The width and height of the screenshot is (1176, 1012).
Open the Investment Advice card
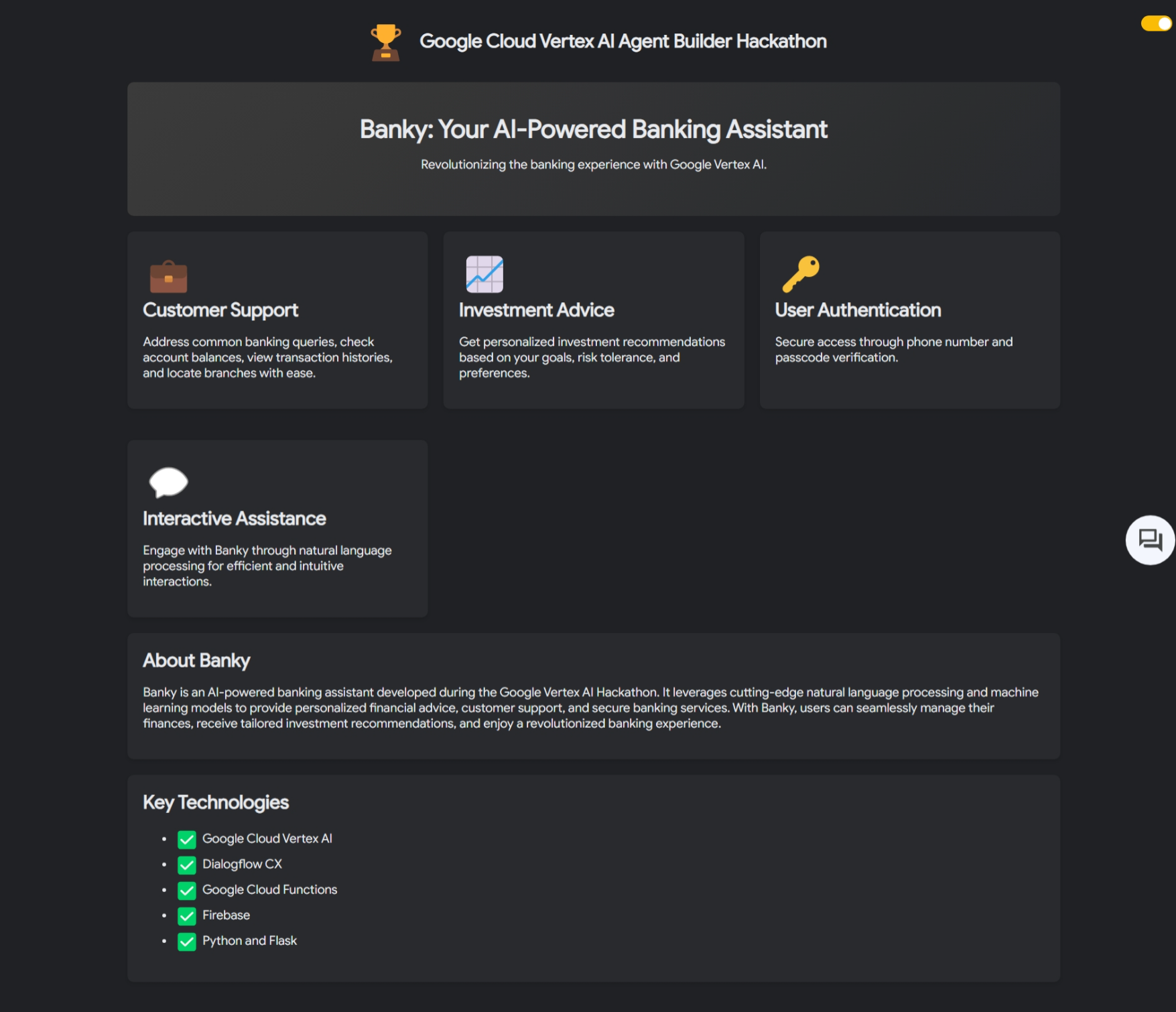click(594, 320)
